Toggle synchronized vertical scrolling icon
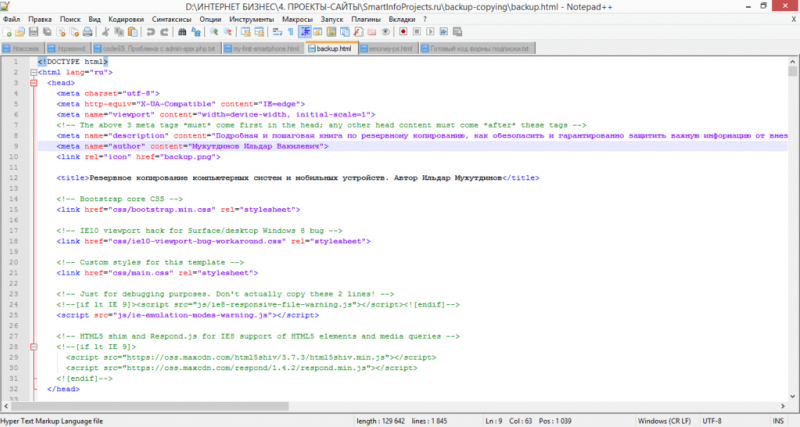Image resolution: width=800 pixels, height=427 pixels. point(246,32)
